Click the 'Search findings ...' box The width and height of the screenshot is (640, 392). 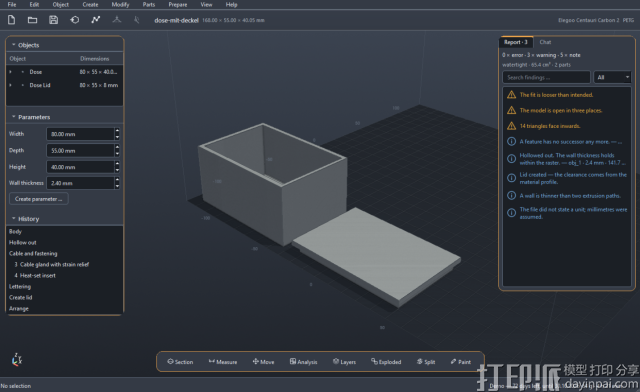tap(546, 77)
